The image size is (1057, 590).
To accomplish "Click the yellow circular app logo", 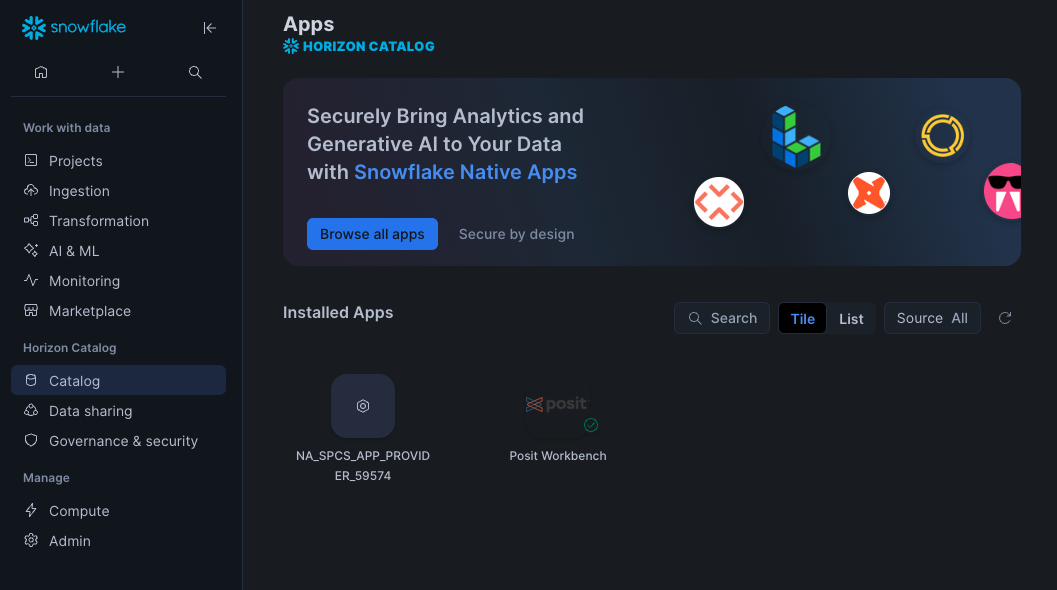I will click(942, 136).
